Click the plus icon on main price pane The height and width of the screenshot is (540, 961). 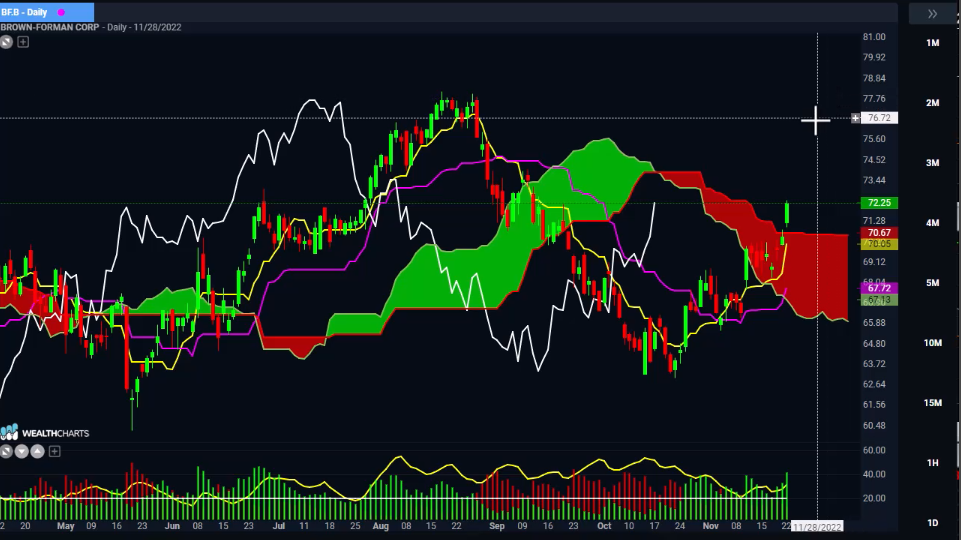click(x=23, y=42)
